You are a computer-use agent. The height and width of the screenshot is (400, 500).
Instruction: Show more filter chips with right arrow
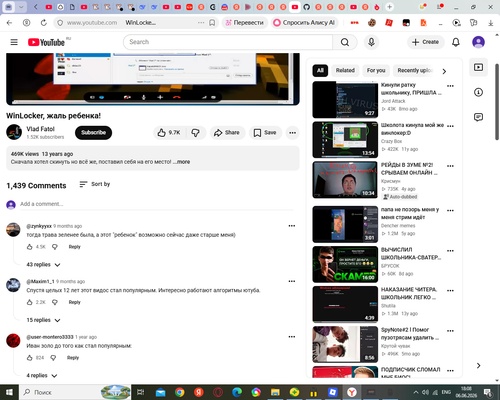coord(444,71)
